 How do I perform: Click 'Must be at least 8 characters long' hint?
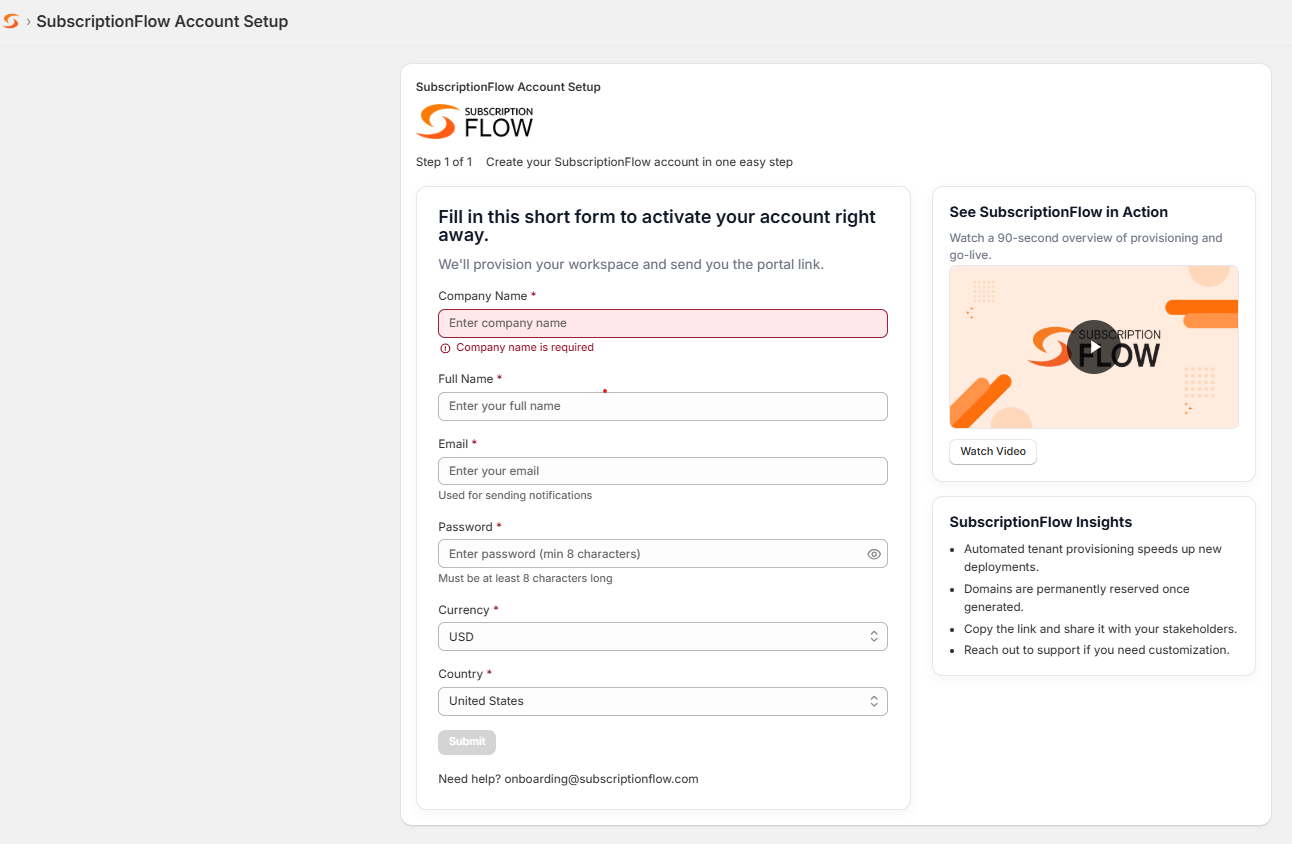pos(525,579)
